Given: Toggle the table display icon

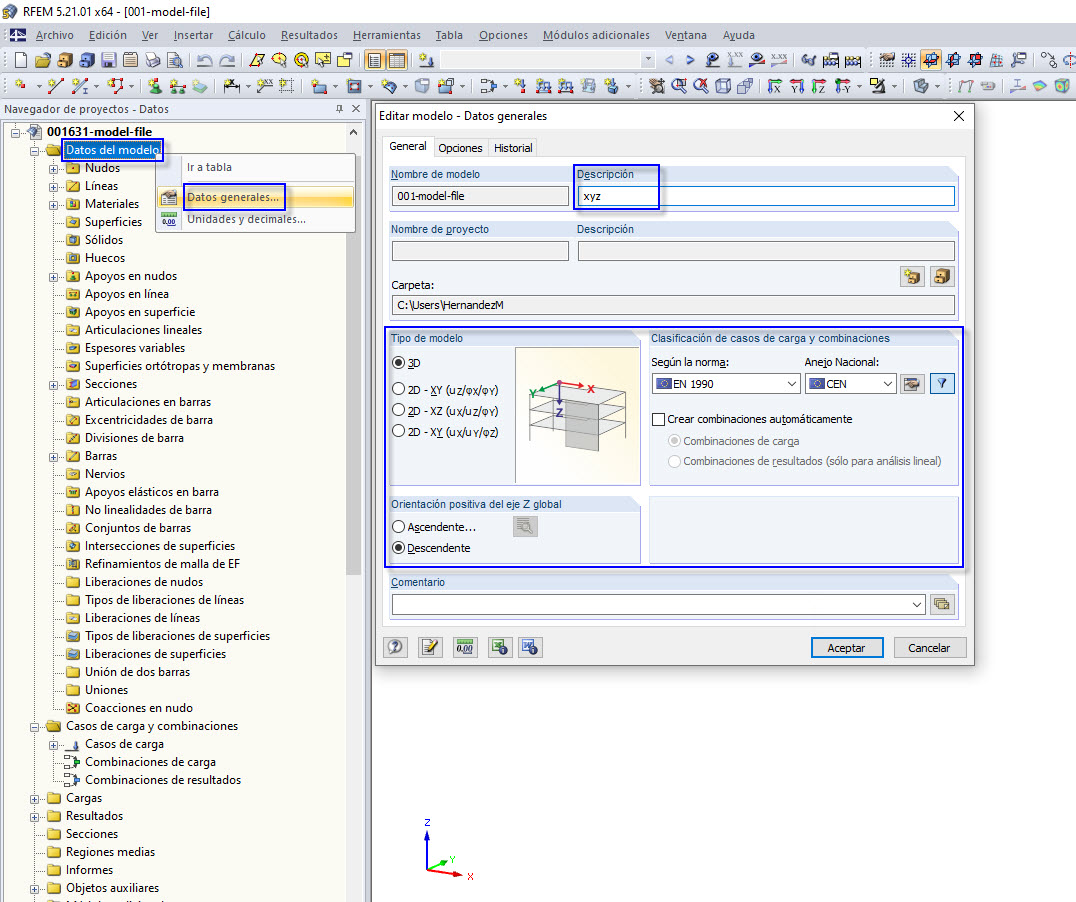Looking at the screenshot, I should coord(397,60).
